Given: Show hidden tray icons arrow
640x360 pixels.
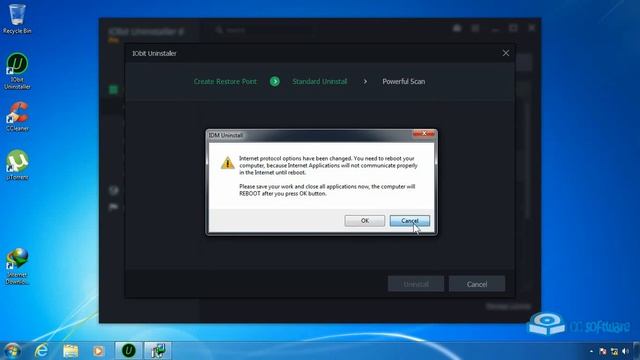Looking at the screenshot, I should click(591, 351).
